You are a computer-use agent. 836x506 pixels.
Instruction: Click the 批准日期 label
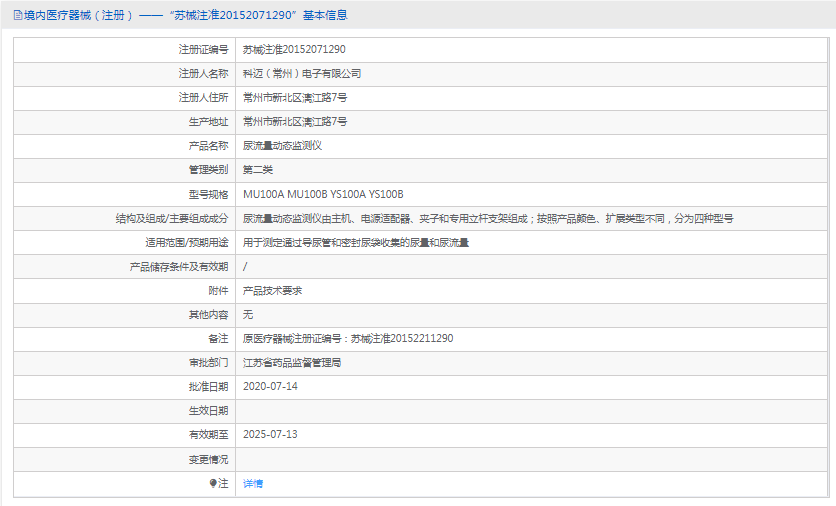208,387
